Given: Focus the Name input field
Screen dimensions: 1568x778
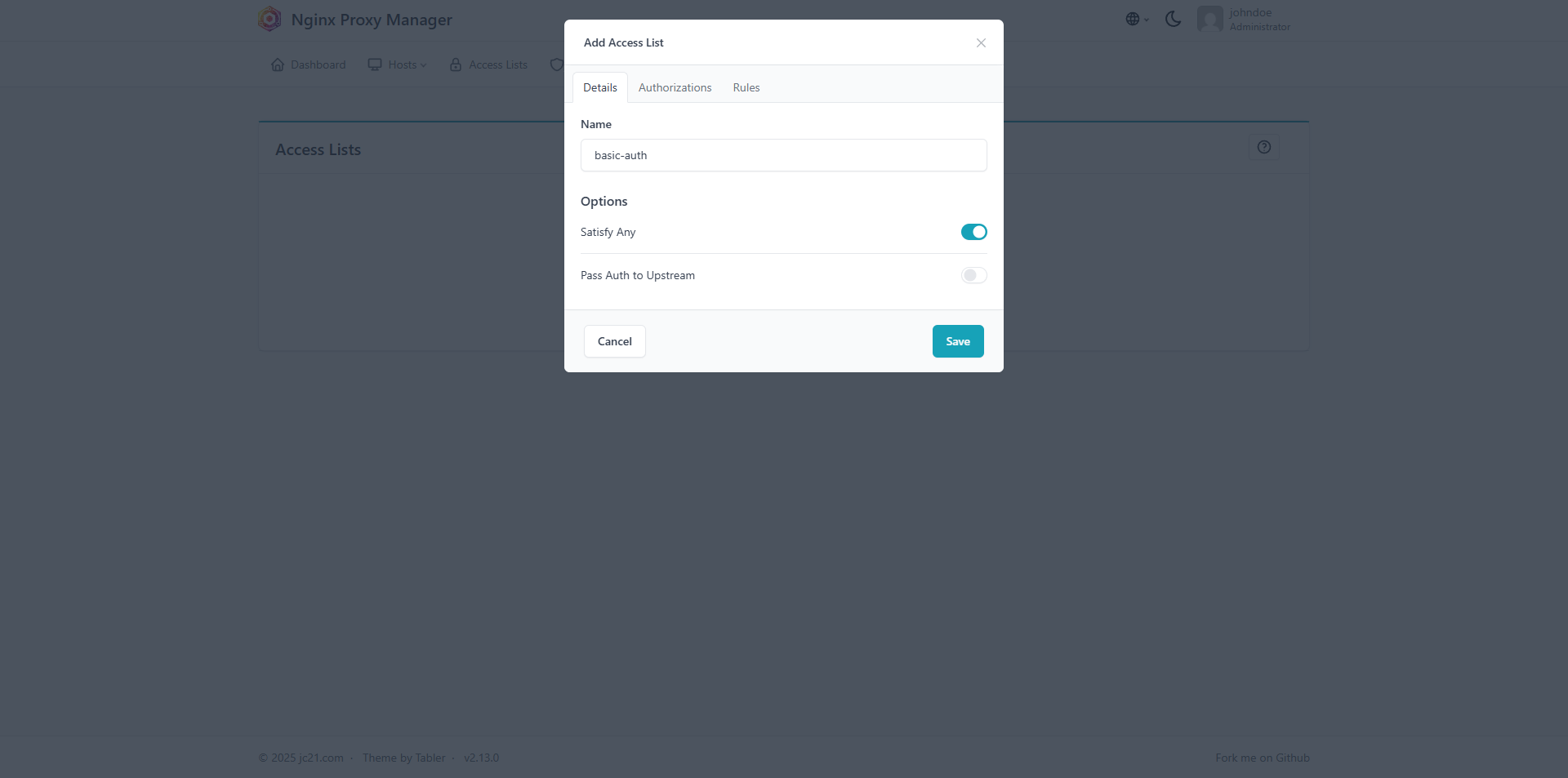Looking at the screenshot, I should (x=784, y=155).
